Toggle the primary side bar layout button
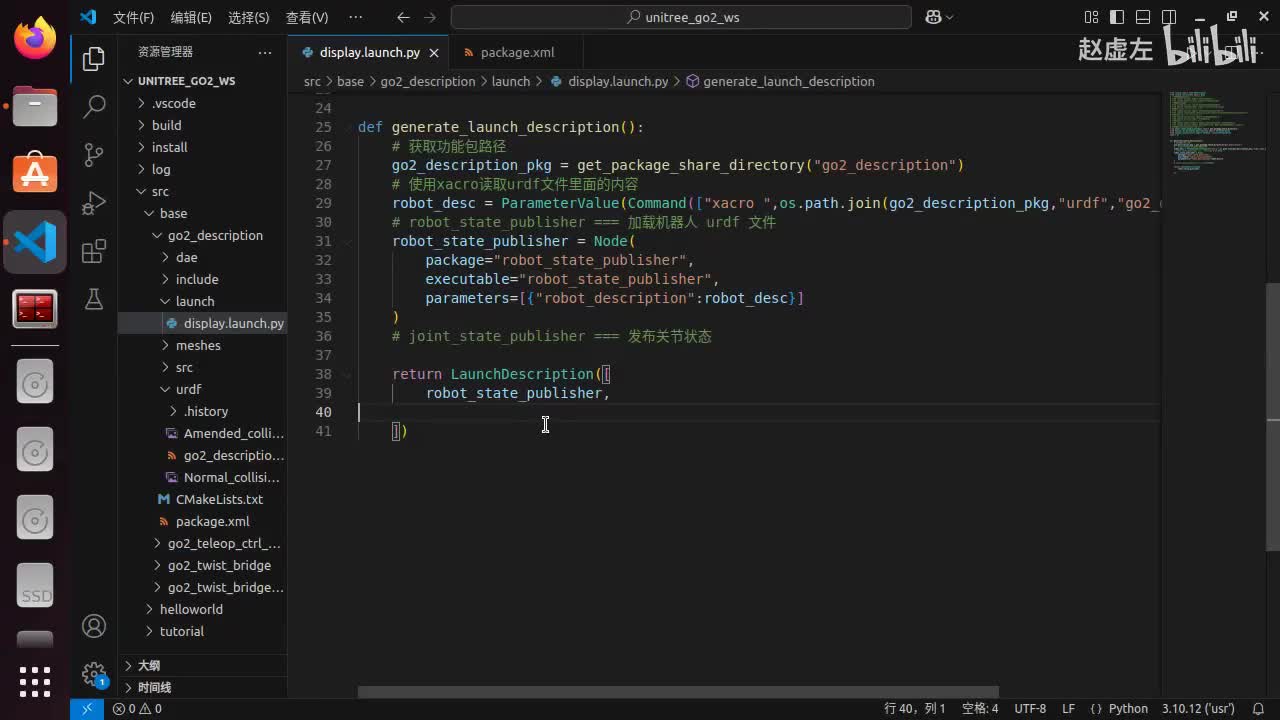 coord(1117,17)
